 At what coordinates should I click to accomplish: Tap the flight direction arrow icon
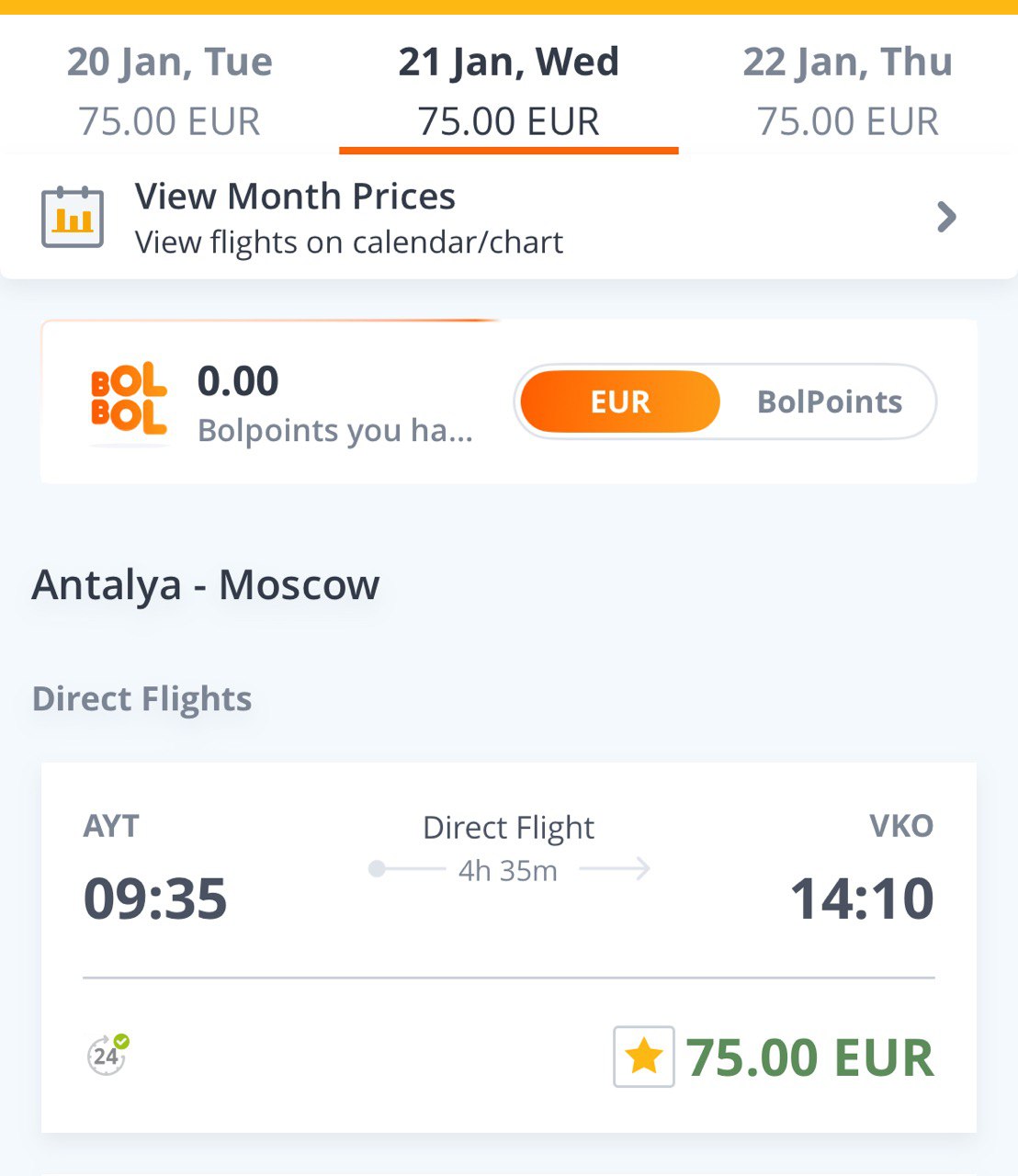[616, 868]
